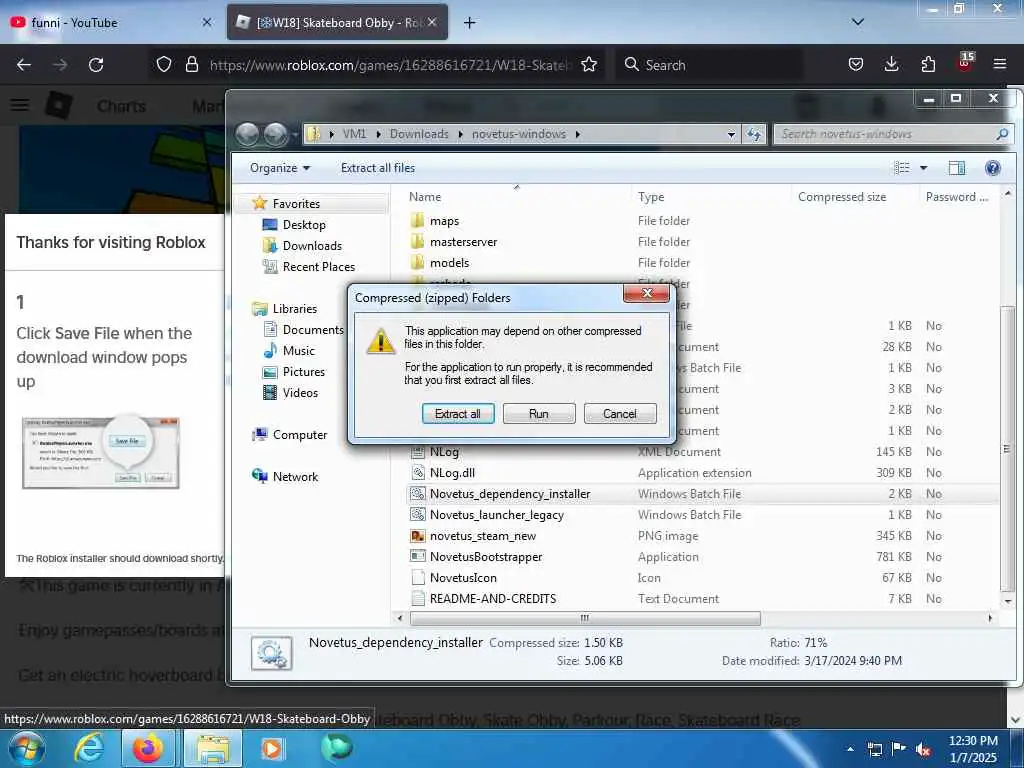Select NLog.dll file icon
The width and height of the screenshot is (1024, 768).
tap(418, 473)
